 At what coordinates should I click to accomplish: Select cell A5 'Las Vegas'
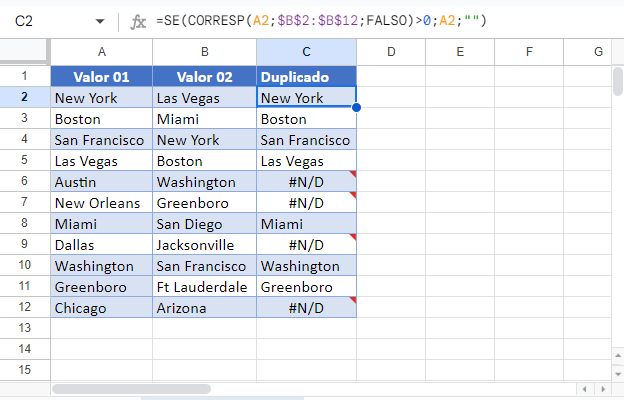click(x=101, y=160)
